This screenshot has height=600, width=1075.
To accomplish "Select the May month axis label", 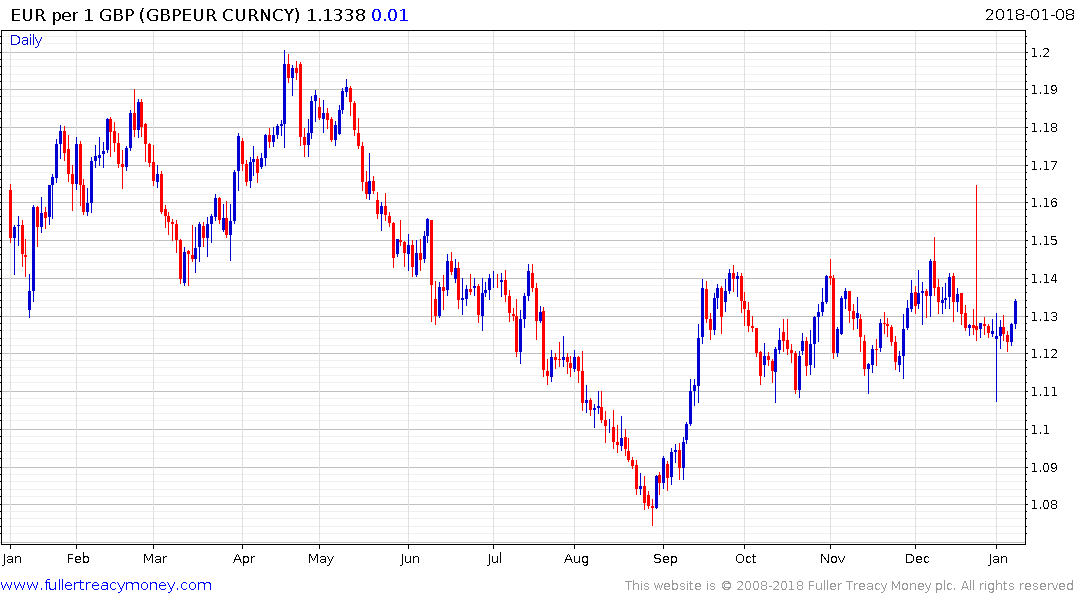I will pos(321,558).
